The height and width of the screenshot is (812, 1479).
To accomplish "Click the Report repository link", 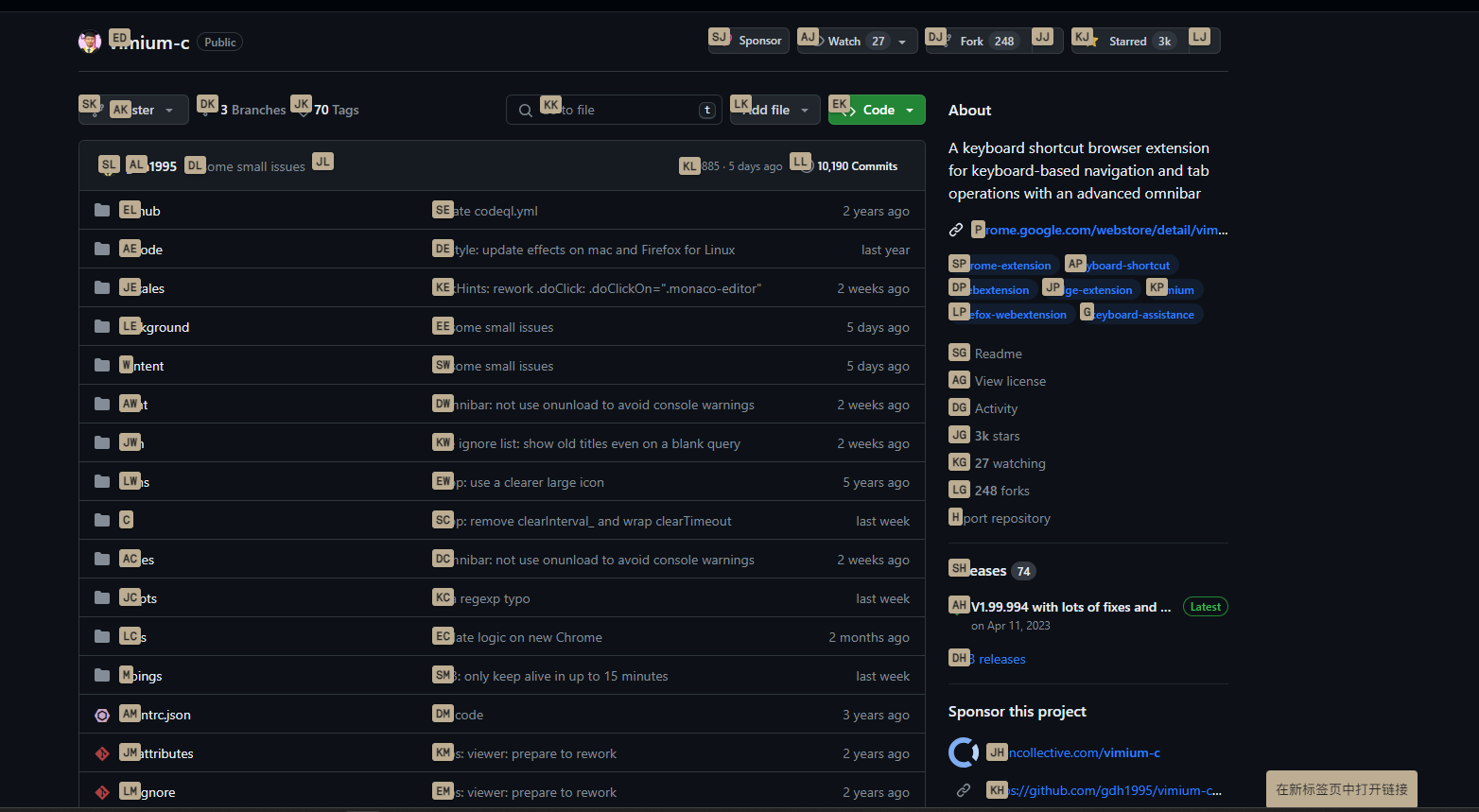I will 1000,518.
